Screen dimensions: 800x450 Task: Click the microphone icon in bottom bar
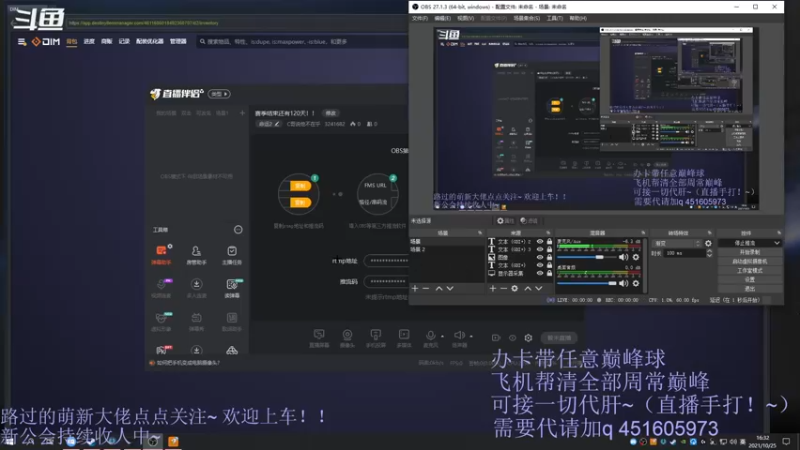pyautogui.click(x=431, y=337)
